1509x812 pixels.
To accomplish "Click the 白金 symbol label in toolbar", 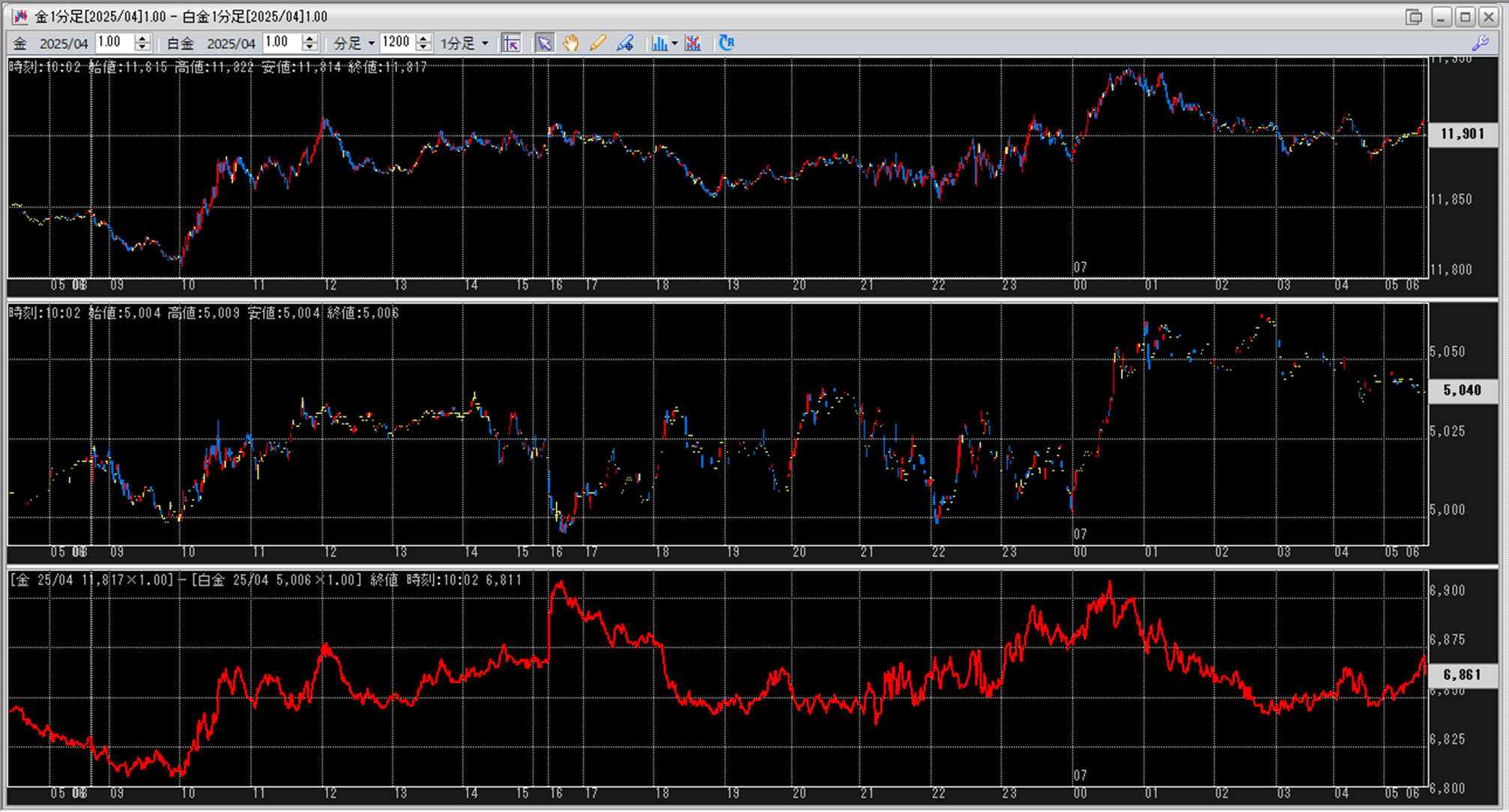I will 180,43.
